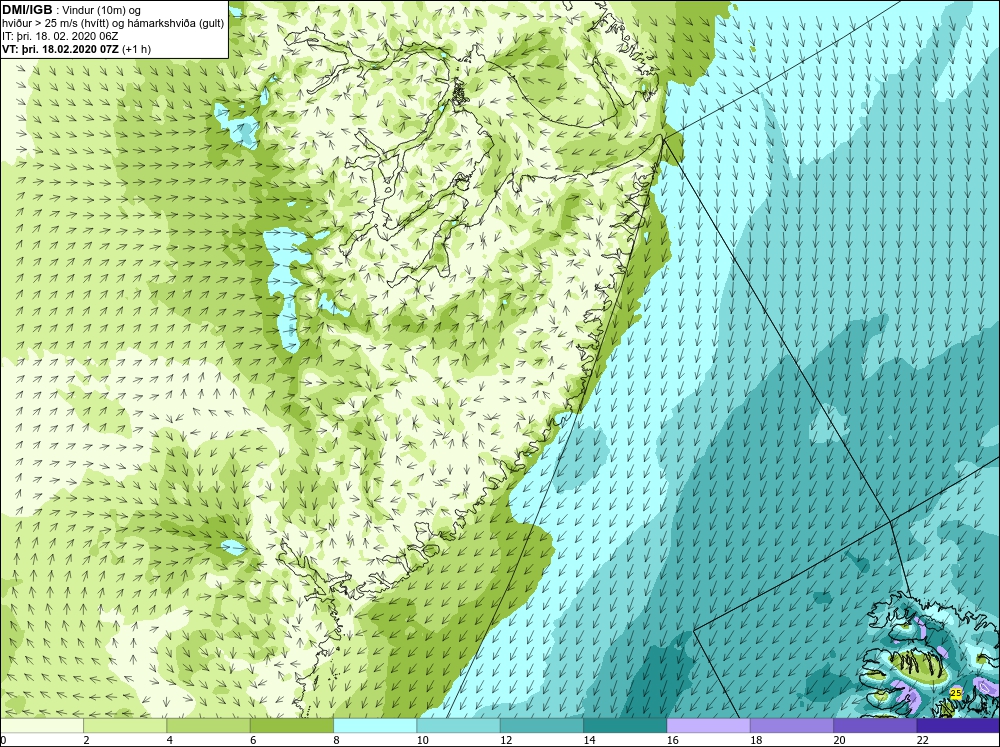Click the legend label '12'
Screen dimensions: 1000x747
[506, 740]
